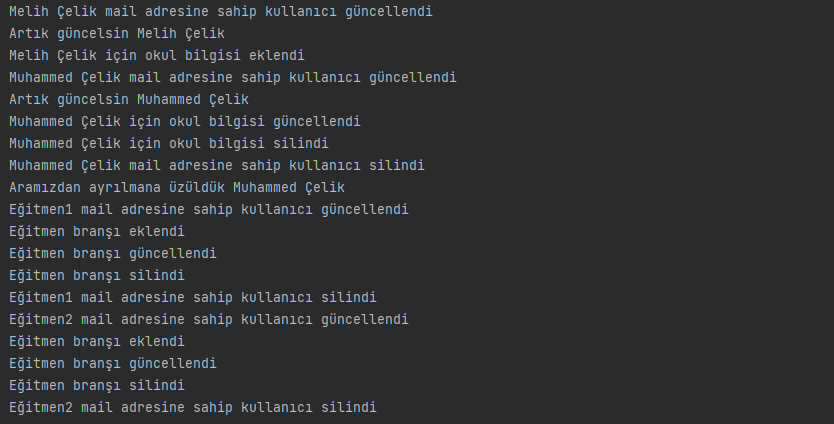Click 'Melih Çelik için okul bilgisi eklendi'
Image resolution: width=834 pixels, height=424 pixels.
pos(156,56)
